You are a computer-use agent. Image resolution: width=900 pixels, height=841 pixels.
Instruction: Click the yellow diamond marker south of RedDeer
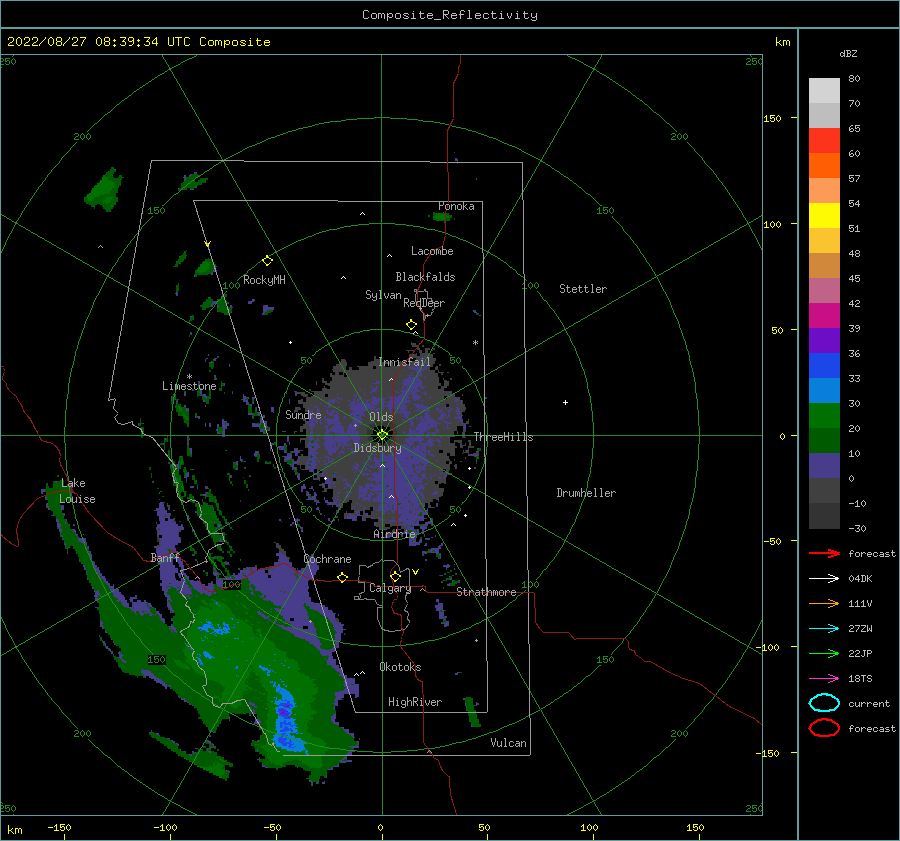click(x=412, y=325)
